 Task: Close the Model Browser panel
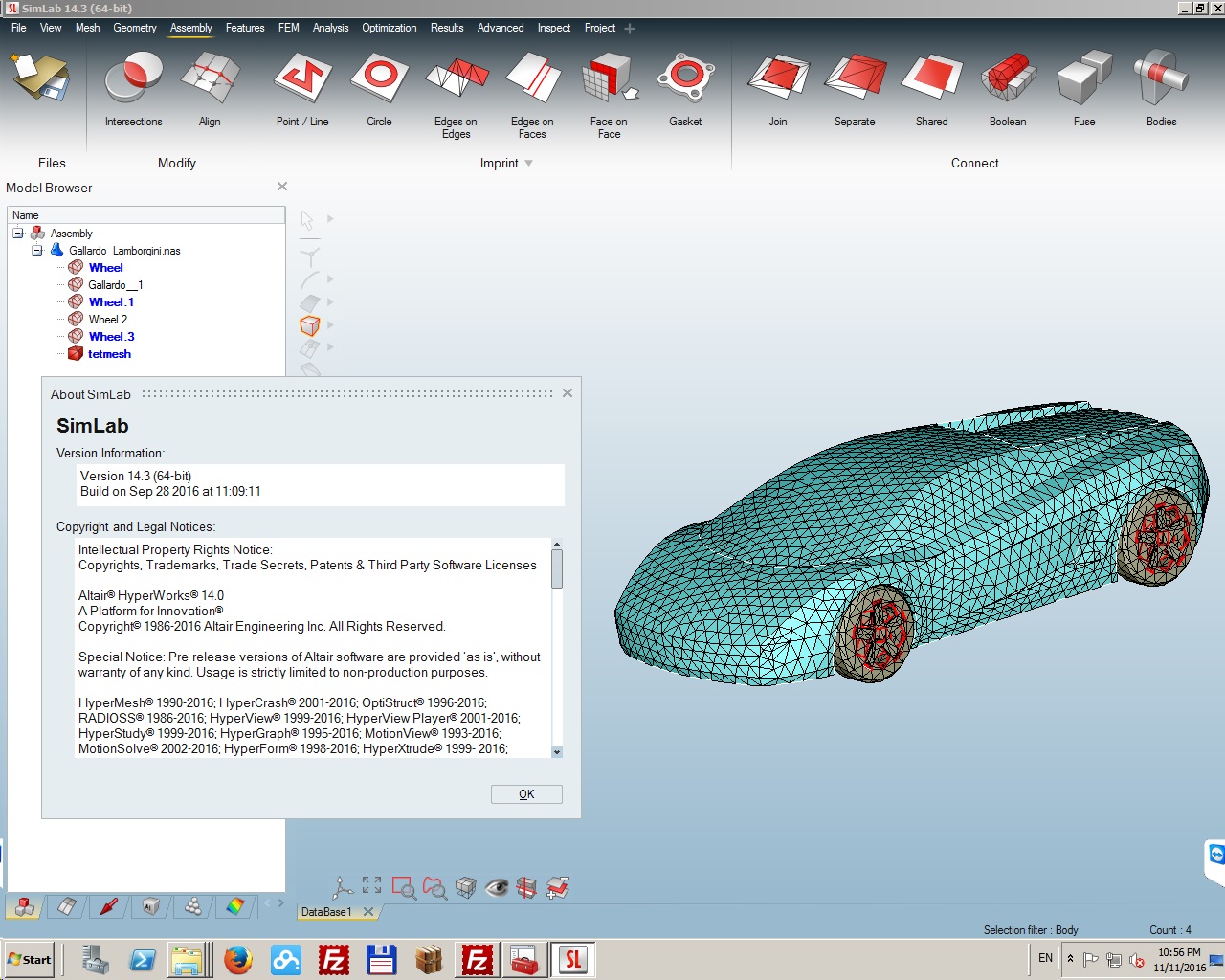pos(282,187)
